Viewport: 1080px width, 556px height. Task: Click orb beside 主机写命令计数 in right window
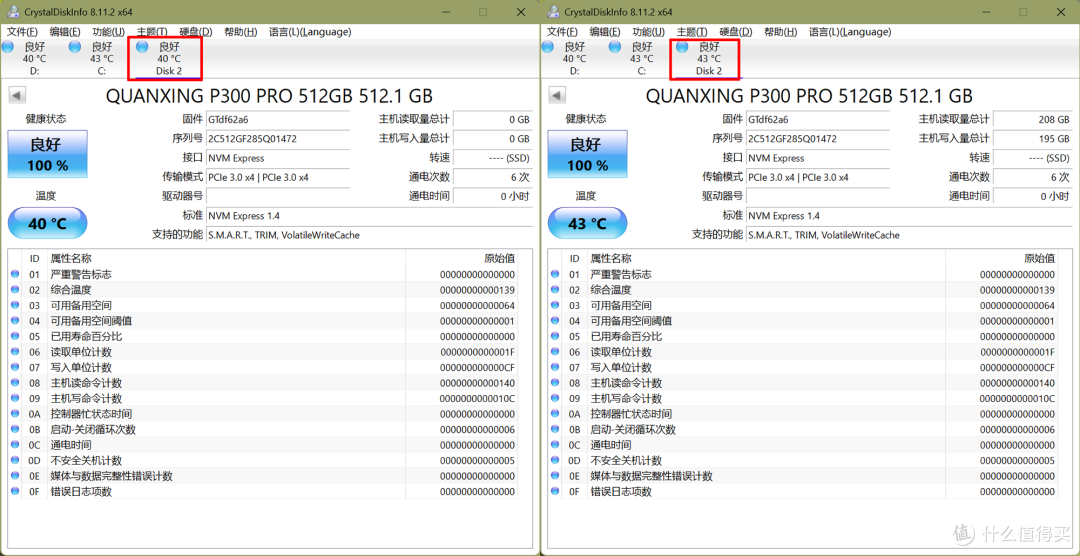[555, 398]
